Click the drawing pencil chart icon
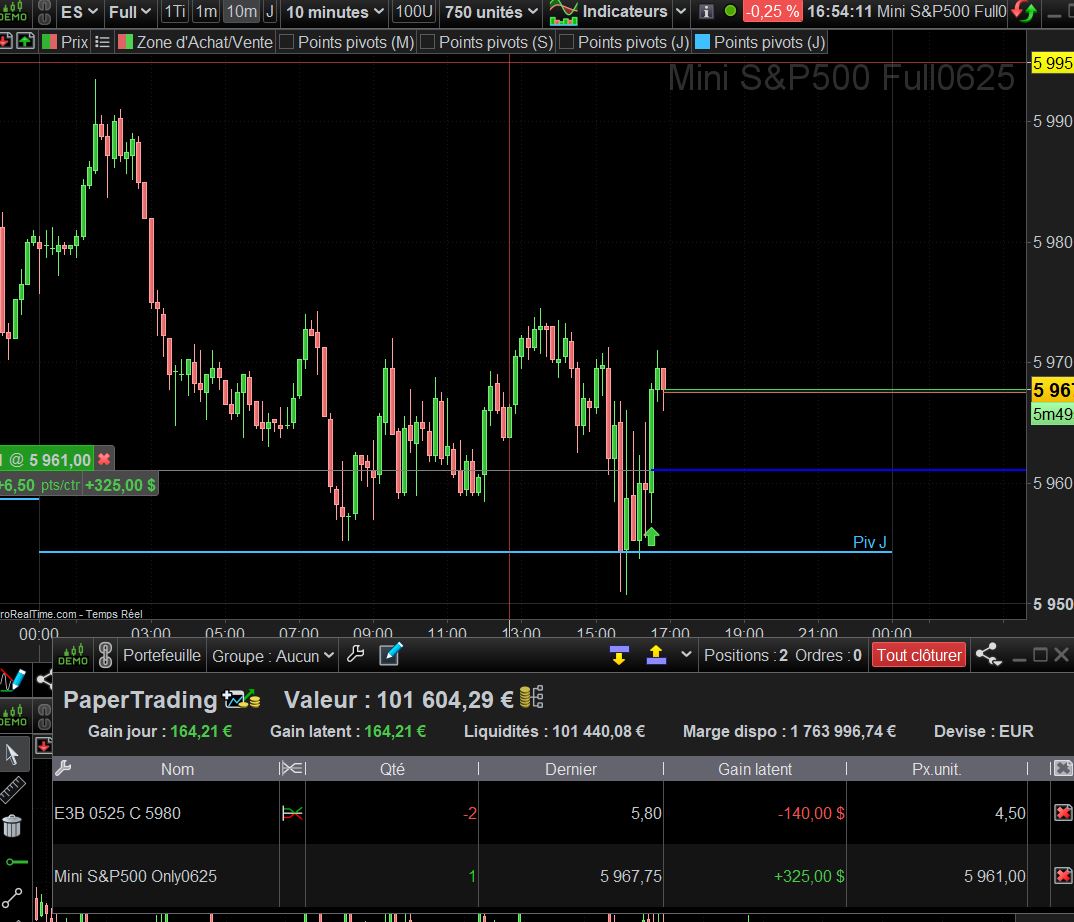 pos(12,680)
